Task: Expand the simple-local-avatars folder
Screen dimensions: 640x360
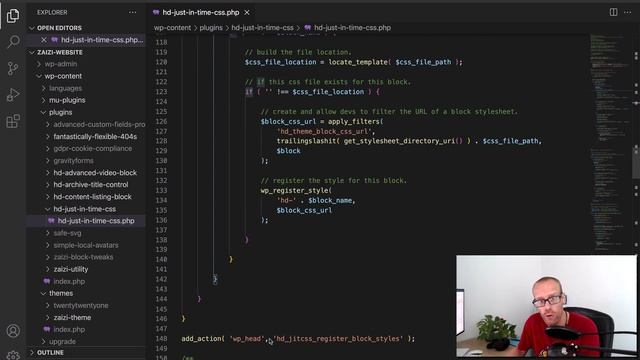Action: point(86,245)
